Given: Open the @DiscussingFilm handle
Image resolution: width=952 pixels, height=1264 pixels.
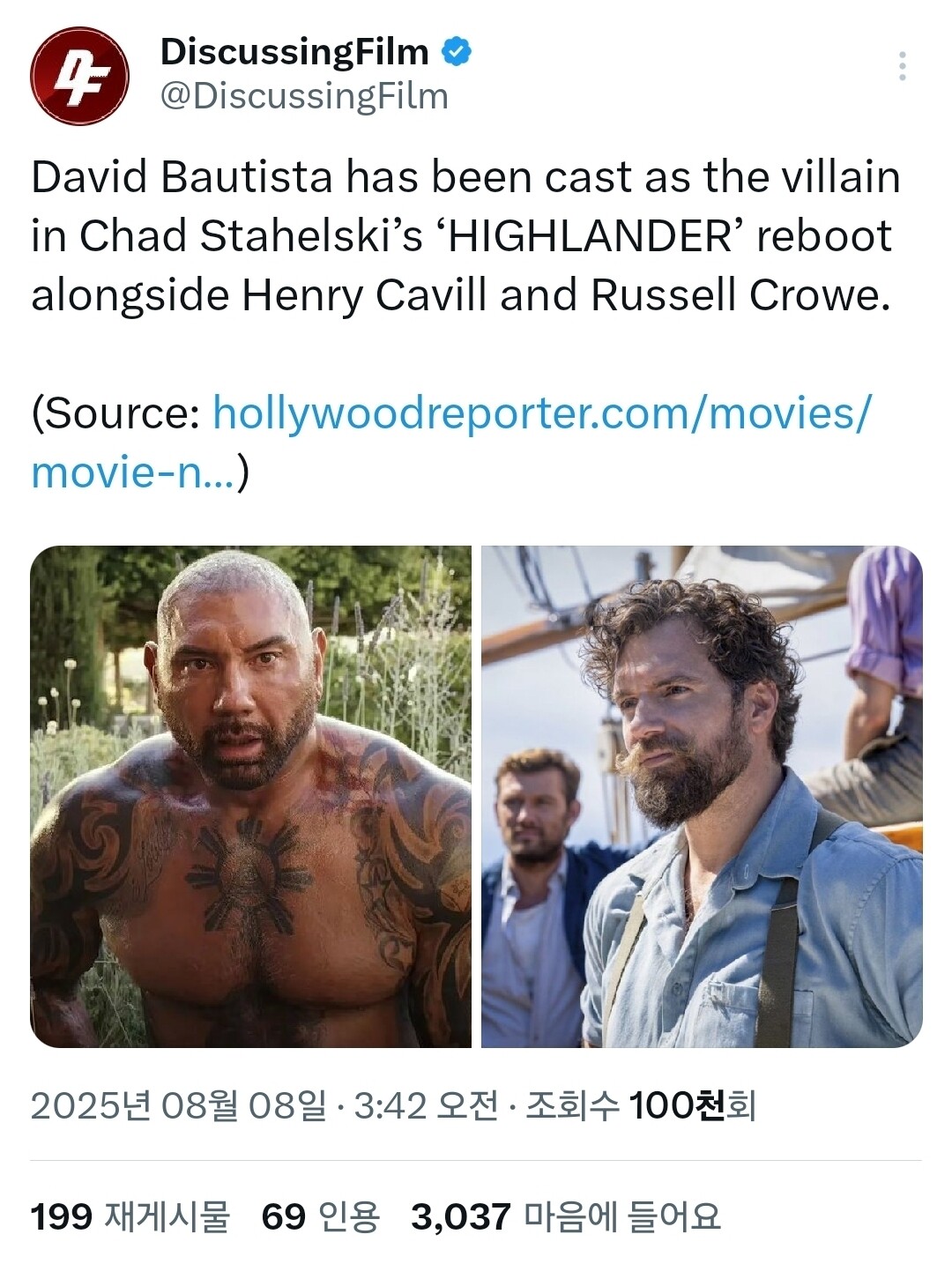Looking at the screenshot, I should (x=304, y=96).
